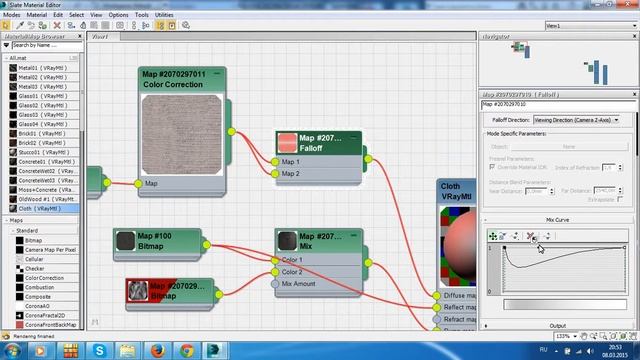This screenshot has width=640, height=360.
Task: Collapse the Color Correction node
Action: click(x=217, y=74)
